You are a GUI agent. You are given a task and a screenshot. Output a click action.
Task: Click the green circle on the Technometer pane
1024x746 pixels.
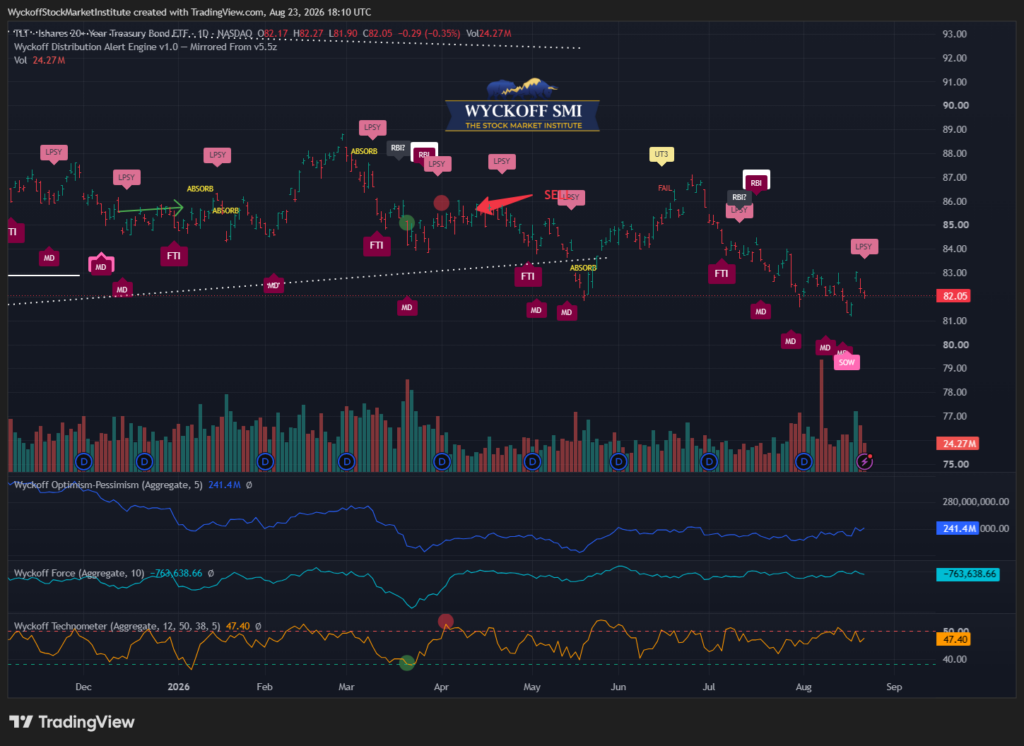coord(407,663)
